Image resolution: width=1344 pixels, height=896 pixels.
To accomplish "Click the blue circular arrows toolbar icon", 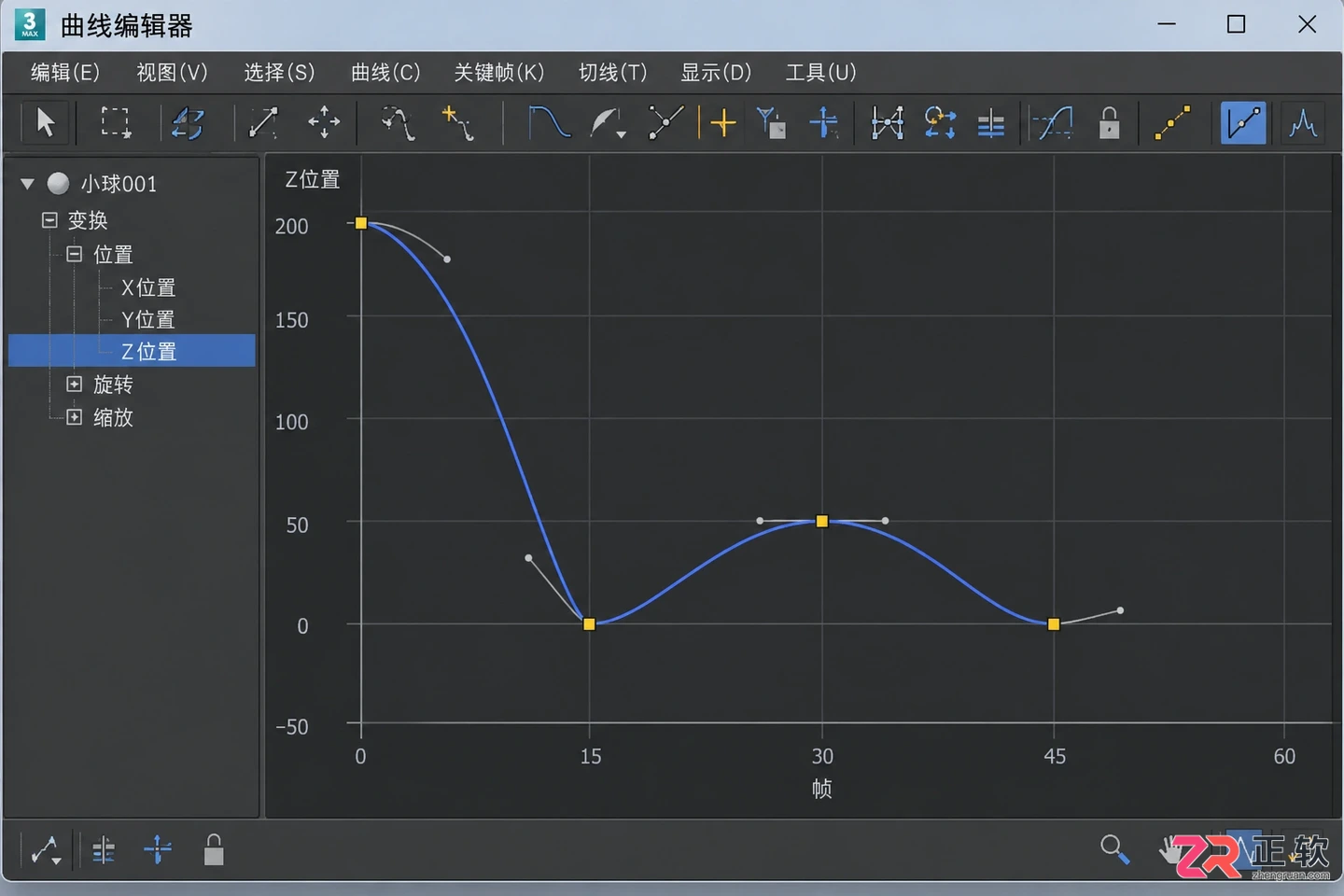I will [188, 122].
